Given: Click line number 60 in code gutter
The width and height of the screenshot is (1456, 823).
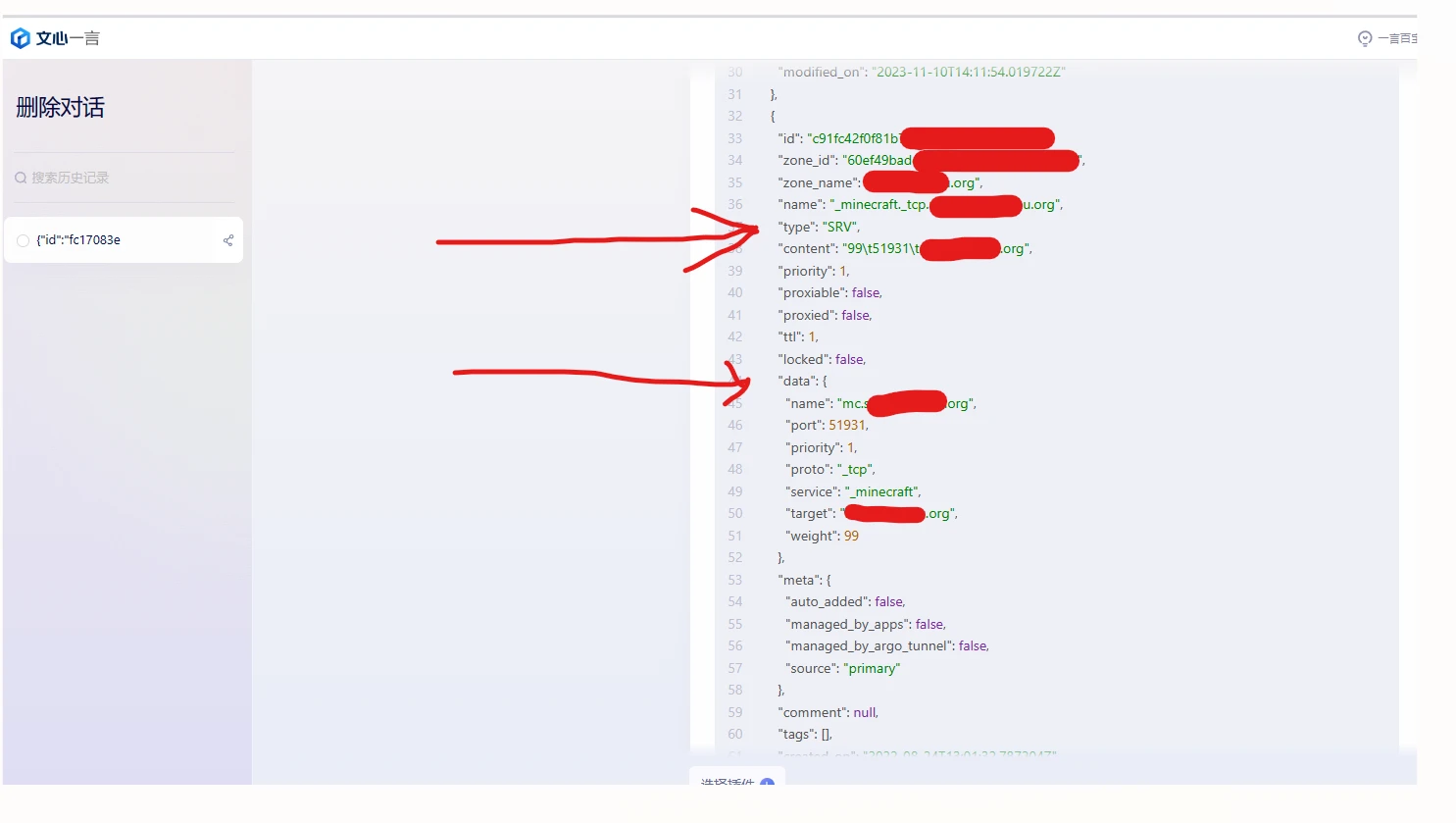Looking at the screenshot, I should (735, 734).
